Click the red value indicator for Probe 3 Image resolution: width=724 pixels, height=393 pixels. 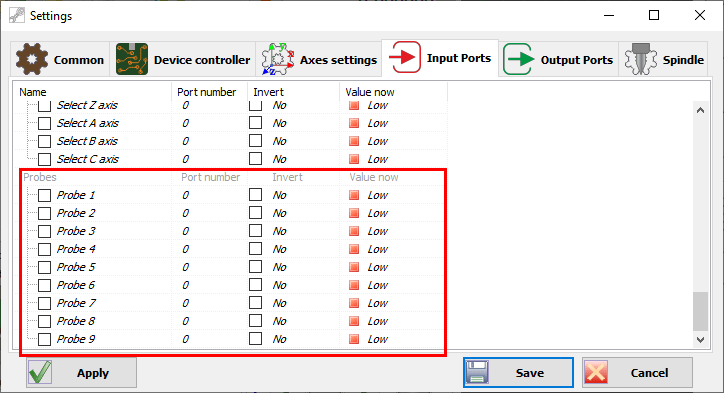coord(354,231)
